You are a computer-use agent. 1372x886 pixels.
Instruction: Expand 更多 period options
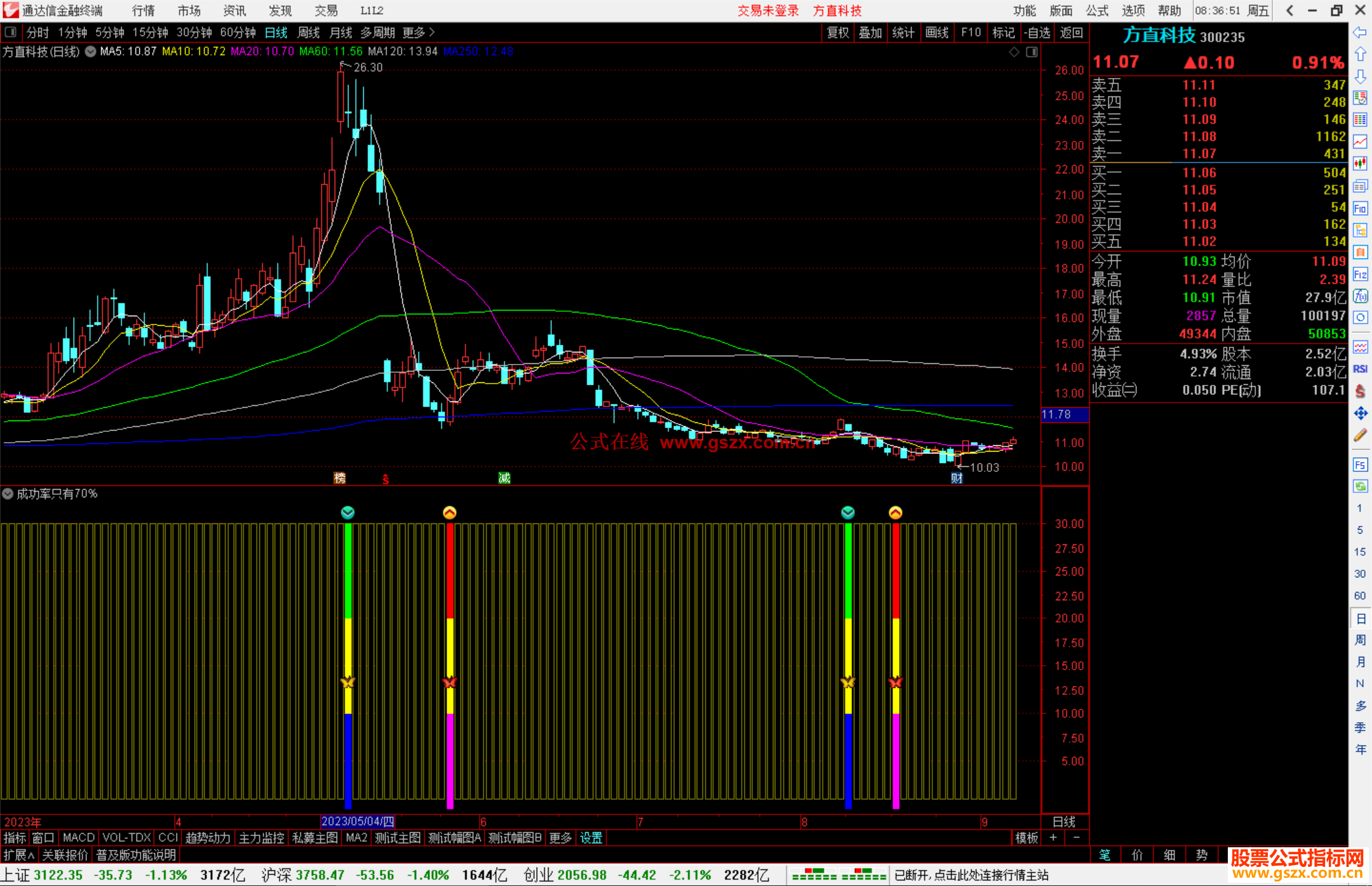point(417,32)
